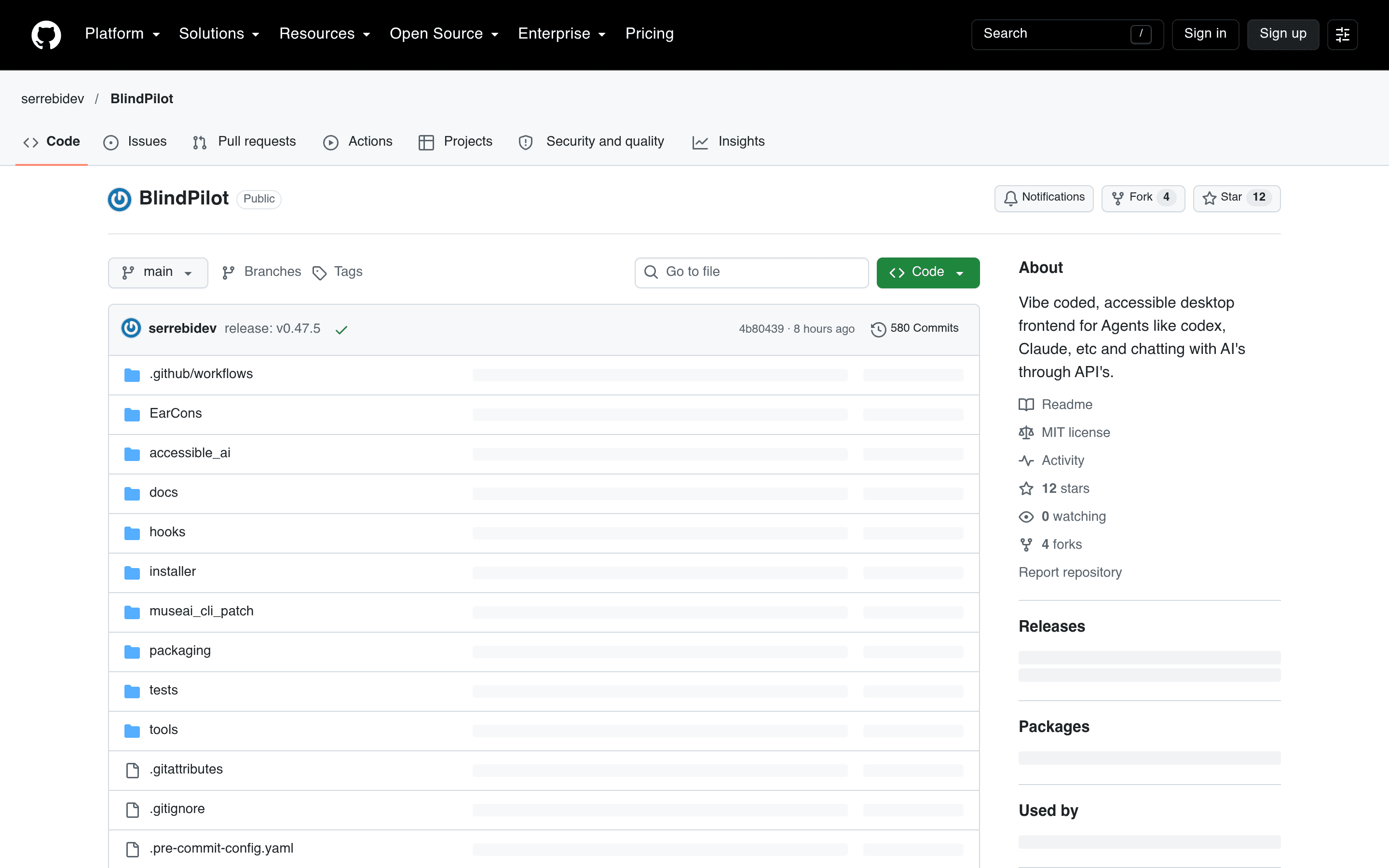The width and height of the screenshot is (1389, 868).
Task: Open the Report repository link
Action: (x=1070, y=572)
